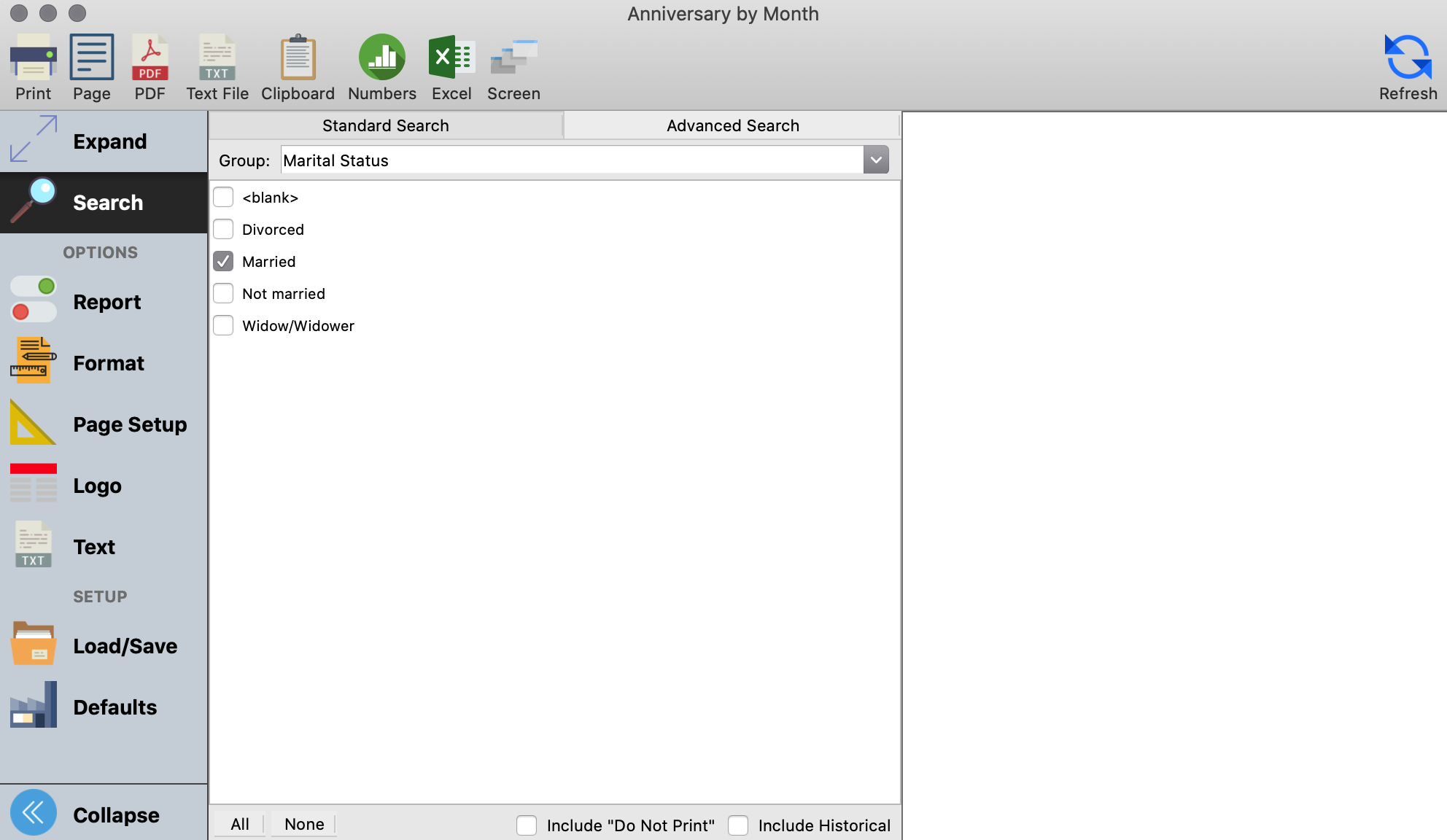Enable Include Historical checkbox
1447x840 pixels.
(738, 825)
